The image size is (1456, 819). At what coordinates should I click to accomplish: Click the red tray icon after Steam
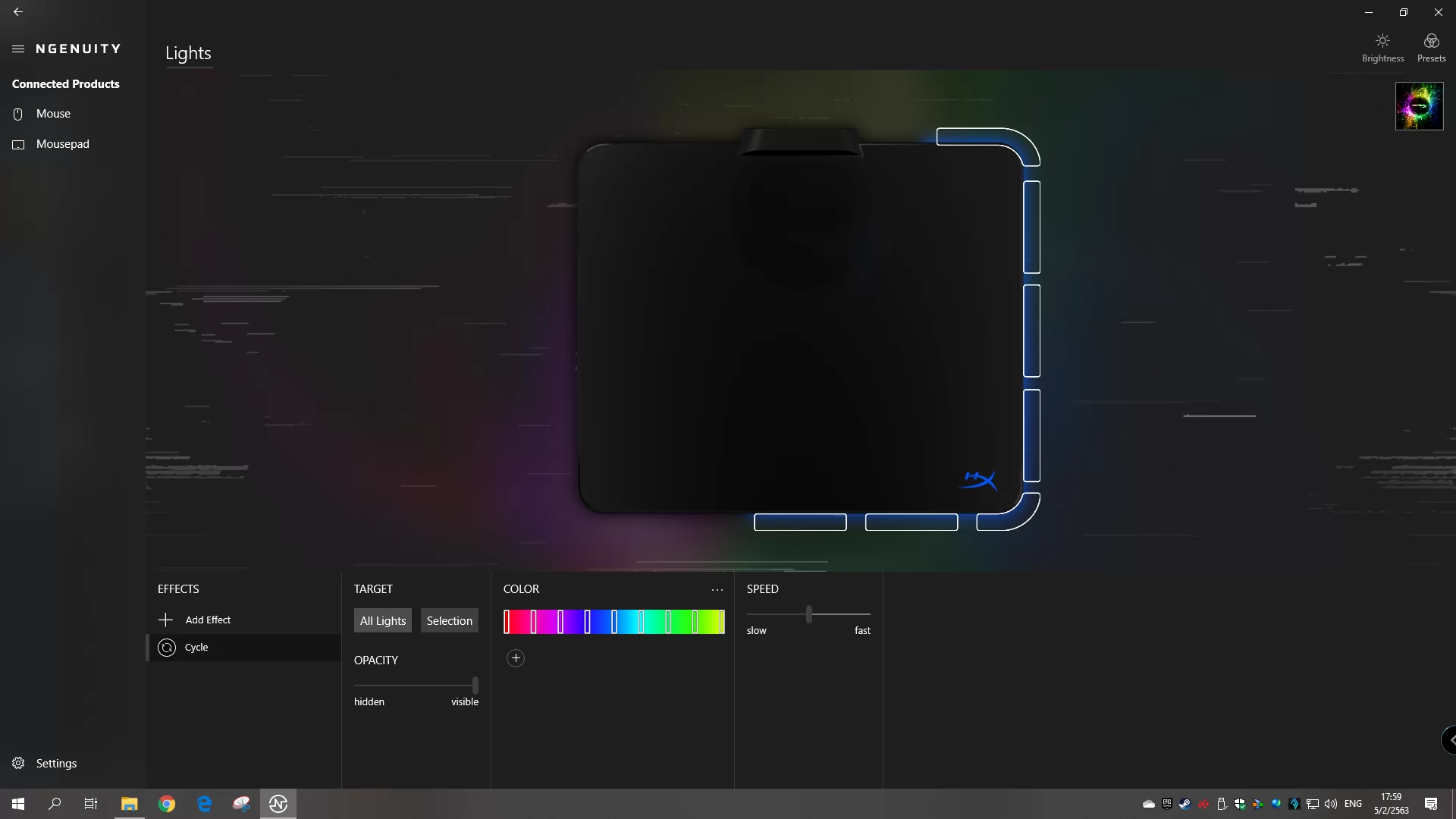(x=1203, y=804)
